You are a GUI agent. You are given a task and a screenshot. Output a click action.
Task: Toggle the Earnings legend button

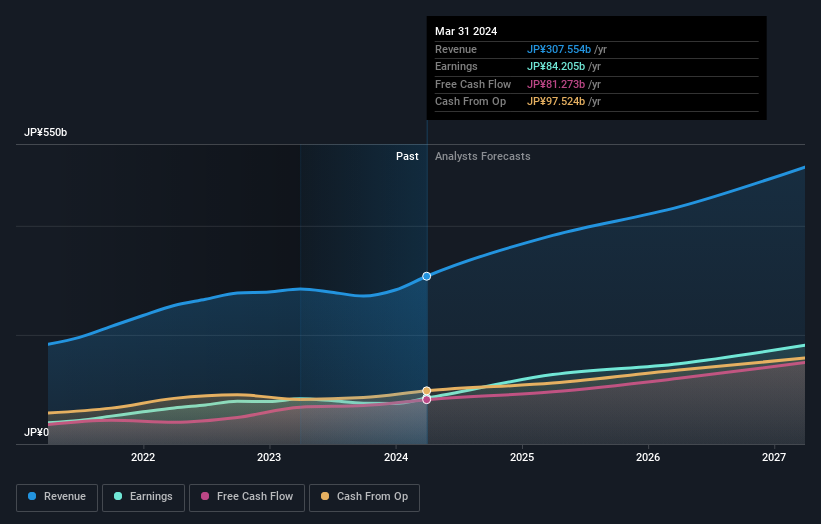pyautogui.click(x=143, y=497)
